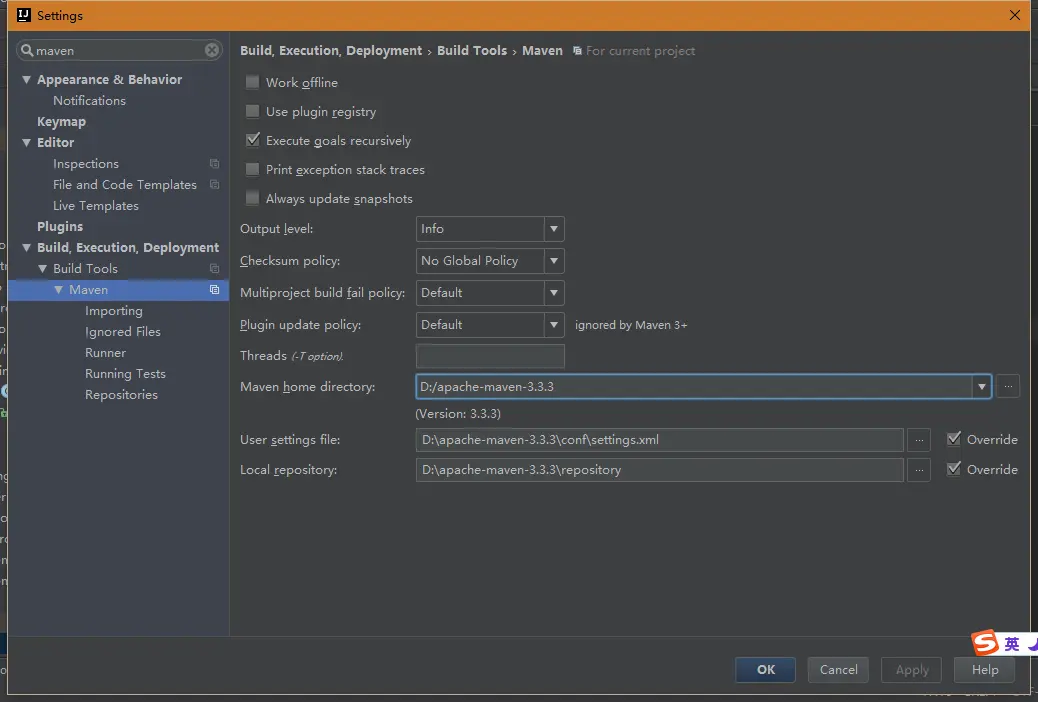The image size is (1038, 702).
Task: Select Repositories under Maven
Action: point(121,395)
